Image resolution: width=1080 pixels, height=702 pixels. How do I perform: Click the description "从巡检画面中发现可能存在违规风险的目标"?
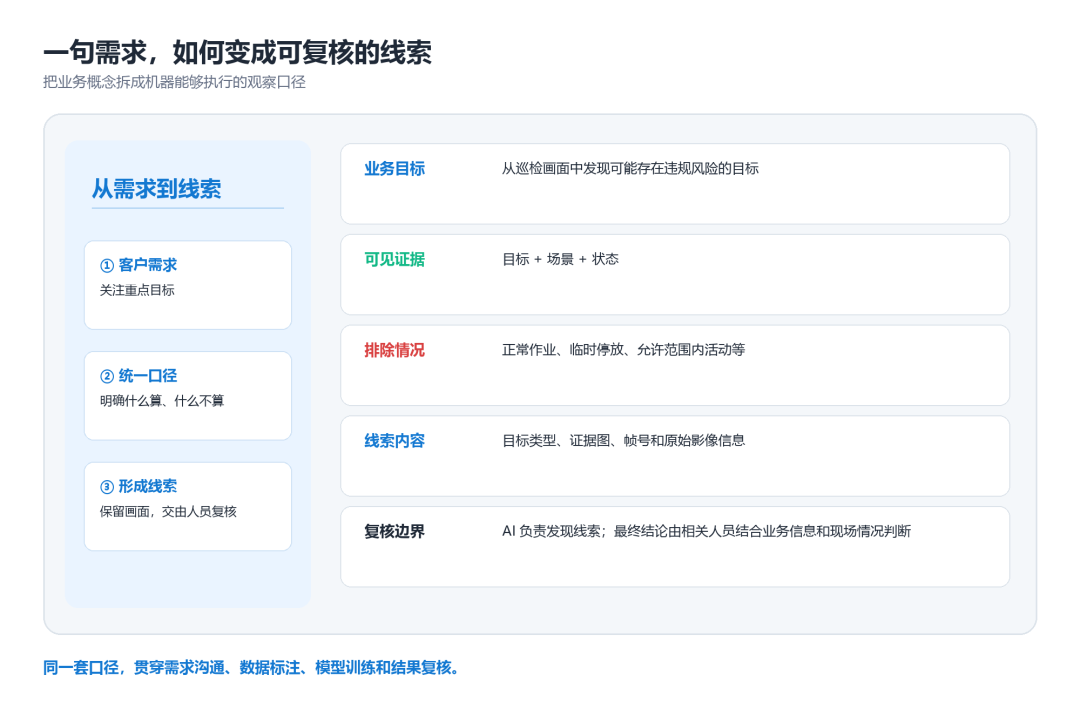pos(630,168)
